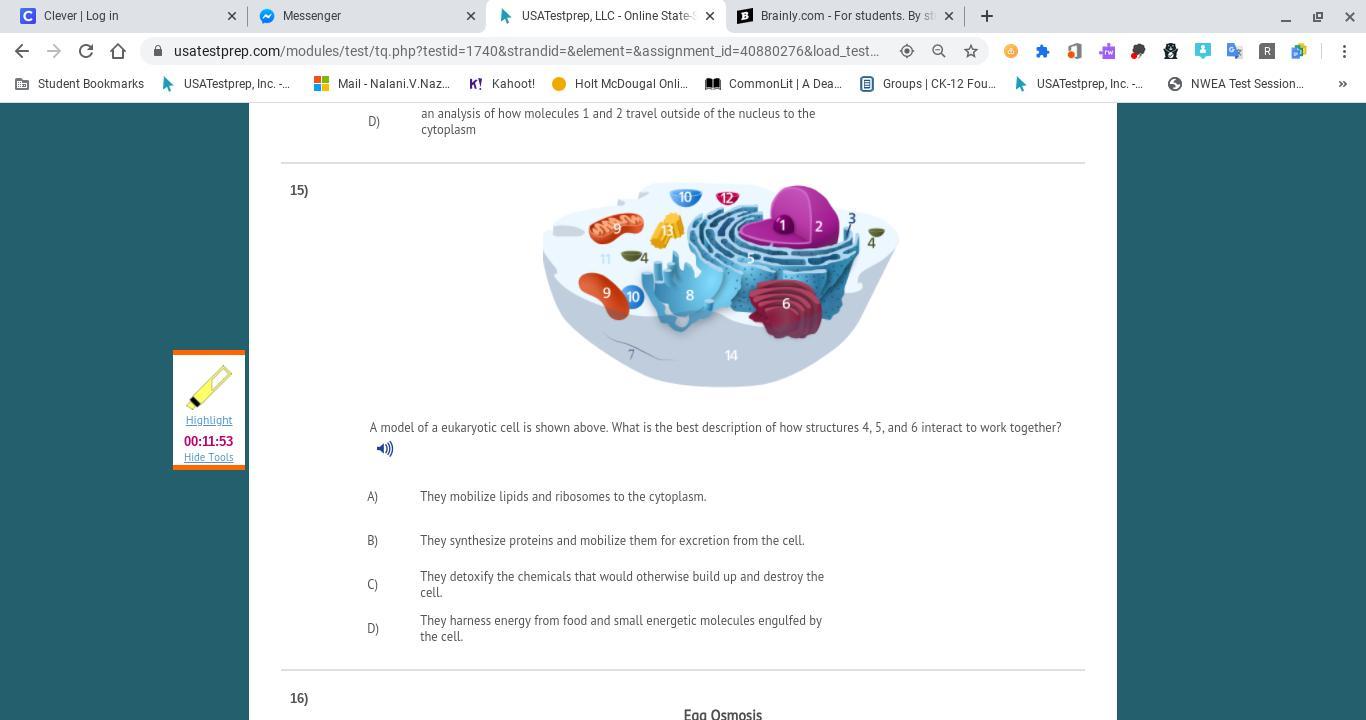This screenshot has height=720, width=1366.
Task: Open the zoom magnifier icon in address bar
Action: point(938,51)
